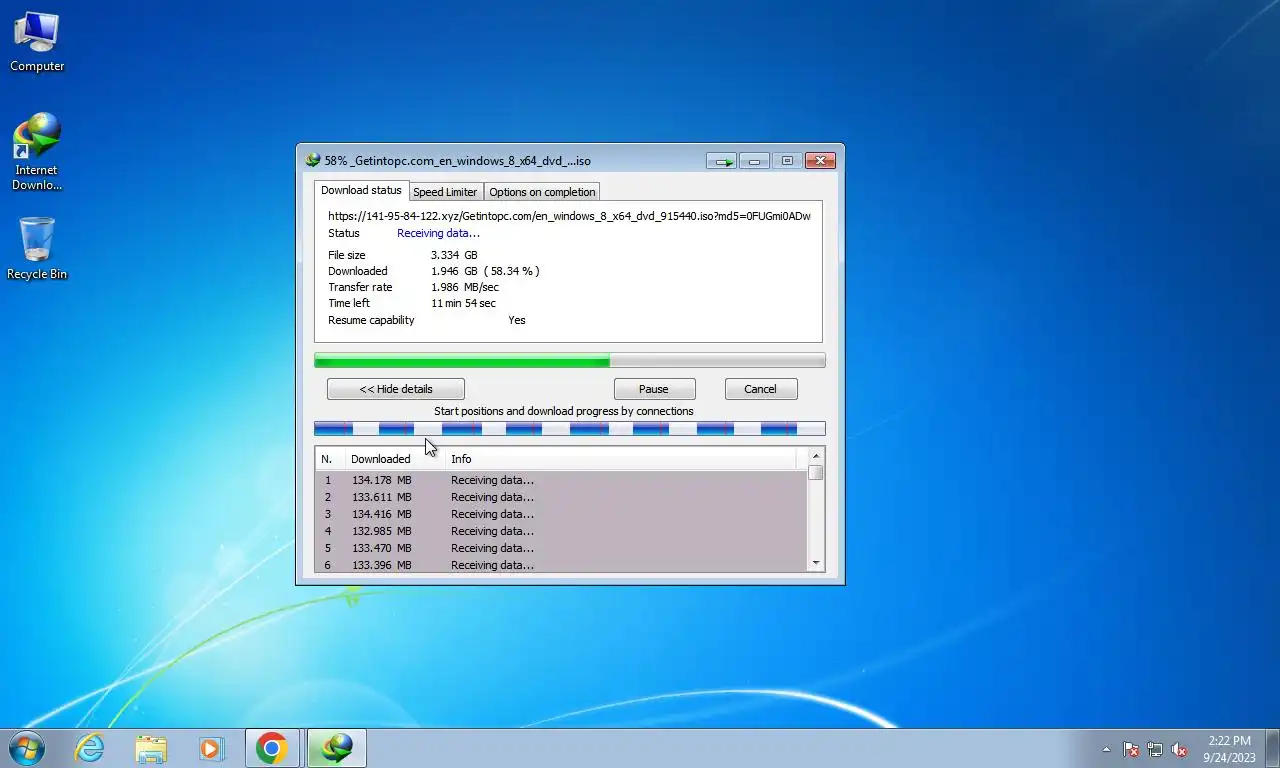Screen dimensions: 1280x768
Task: Select connection row with 133.470 MB
Action: (x=561, y=548)
